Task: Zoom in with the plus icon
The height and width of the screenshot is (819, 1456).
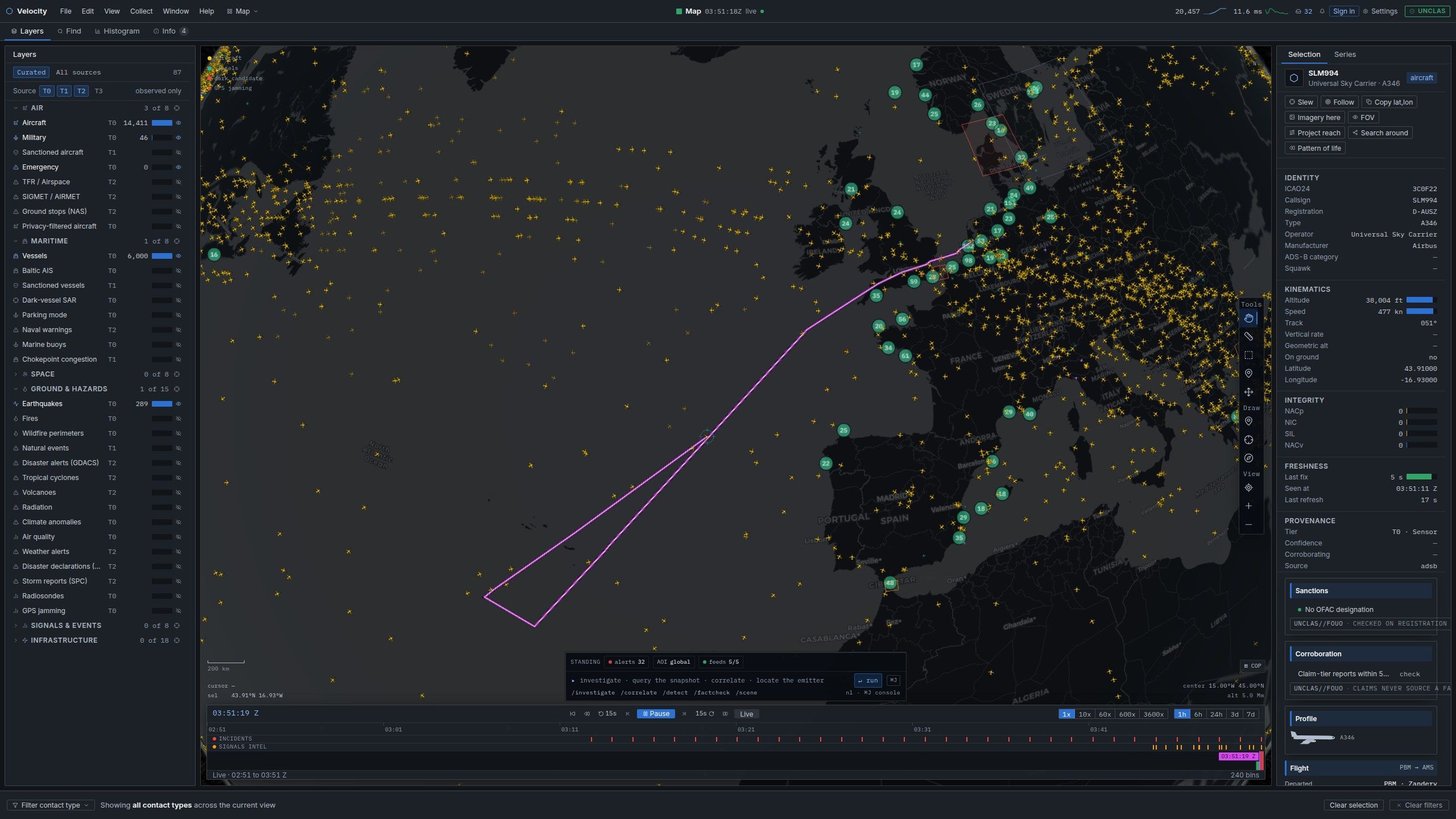Action: point(1248,506)
